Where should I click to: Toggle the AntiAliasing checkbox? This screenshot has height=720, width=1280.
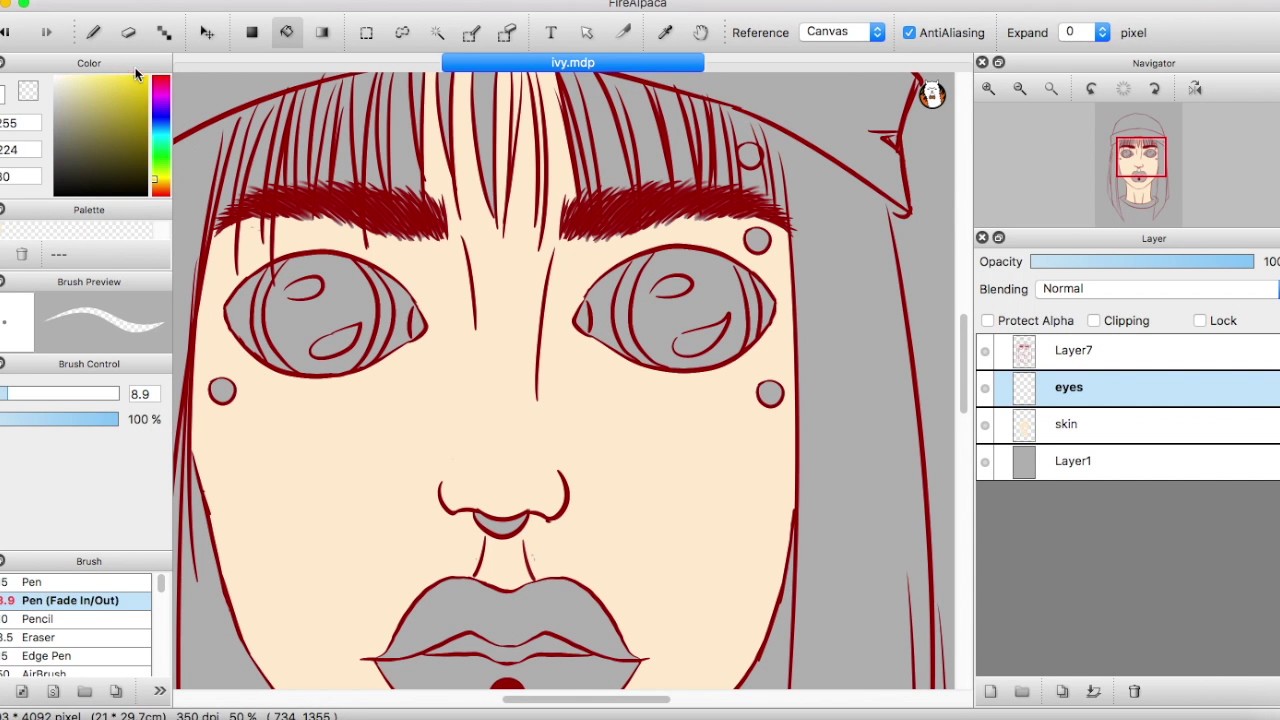[x=909, y=33]
